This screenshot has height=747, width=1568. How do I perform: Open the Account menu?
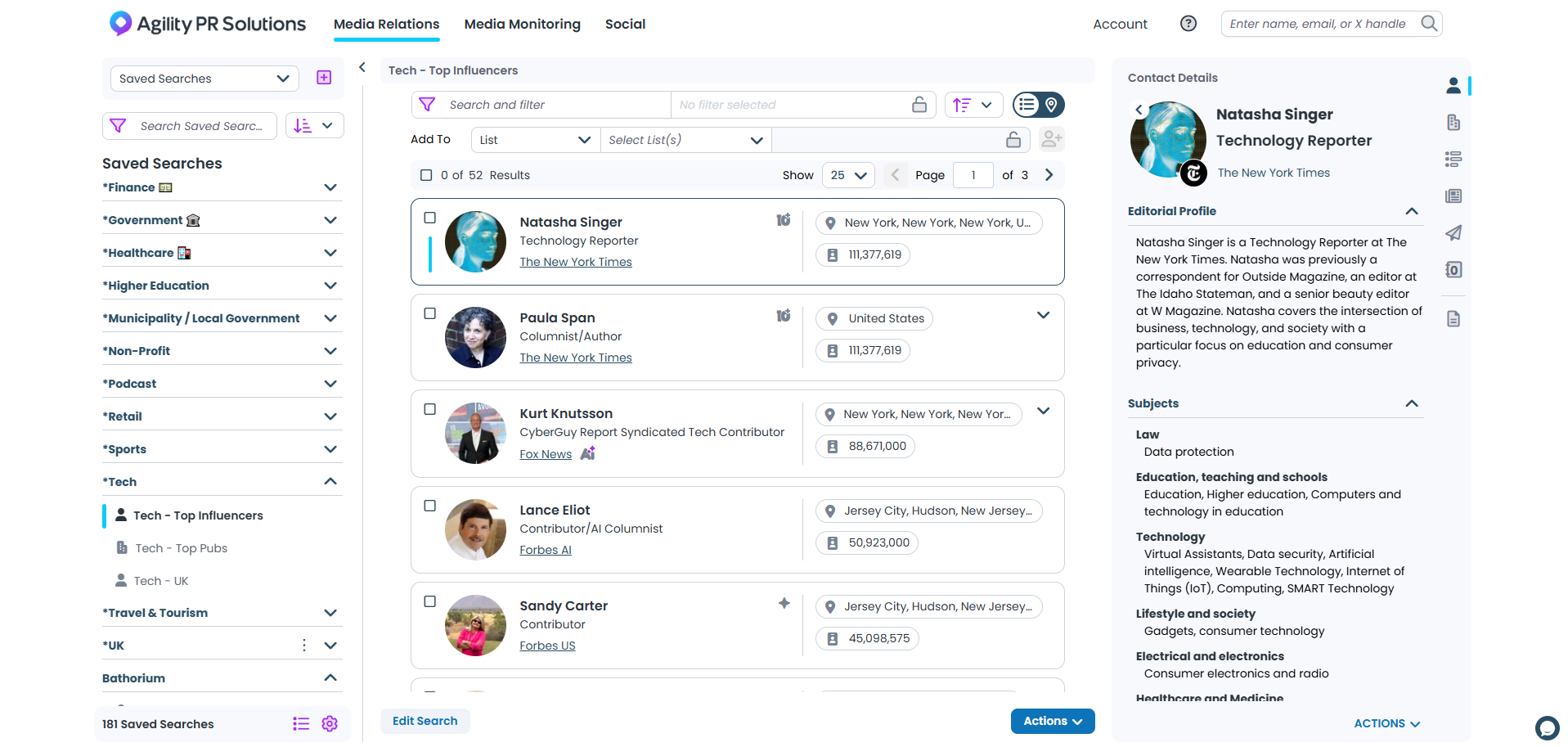coord(1120,25)
